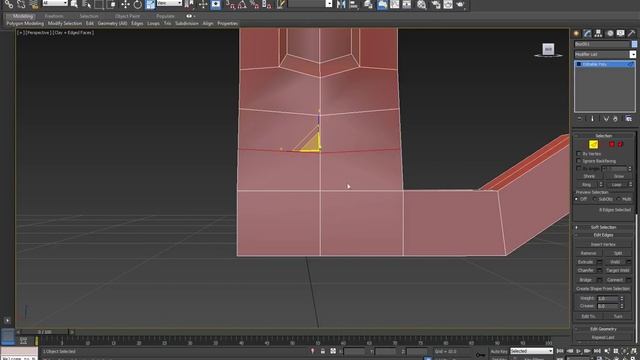Screen dimensions: 640x360
Task: Collapse the Selection rollout header
Action: pos(603,136)
